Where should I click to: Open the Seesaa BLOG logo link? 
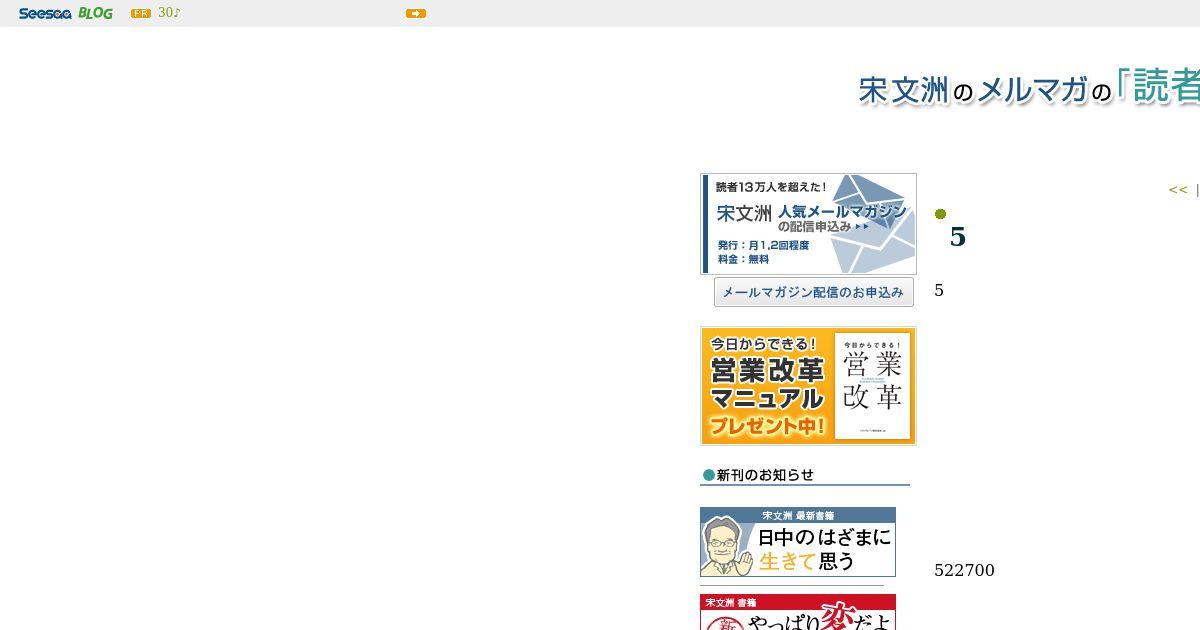tap(65, 13)
